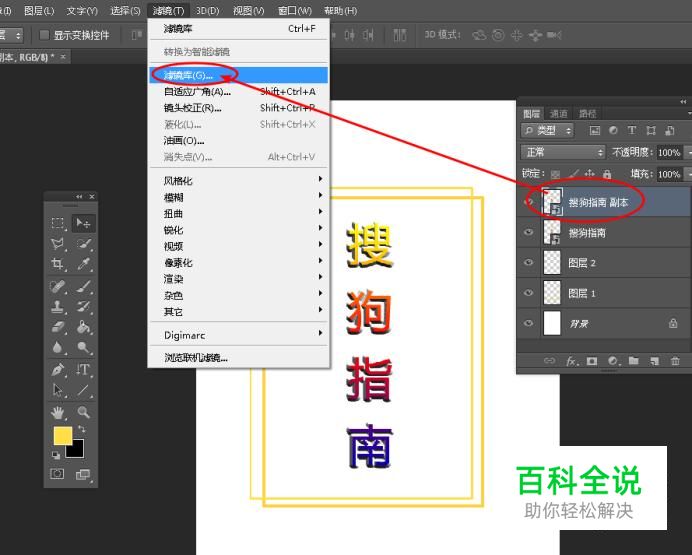Switch to the 通道 tab

click(558, 114)
